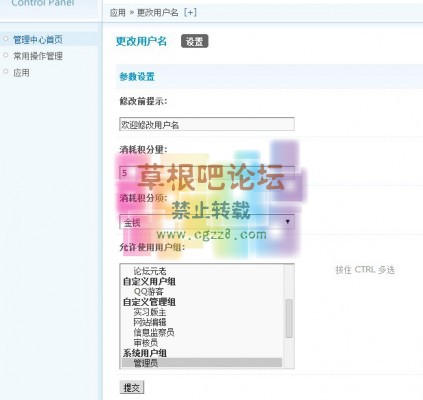
Task: Open 常用操作管理 in the sidebar
Action: pos(38,56)
